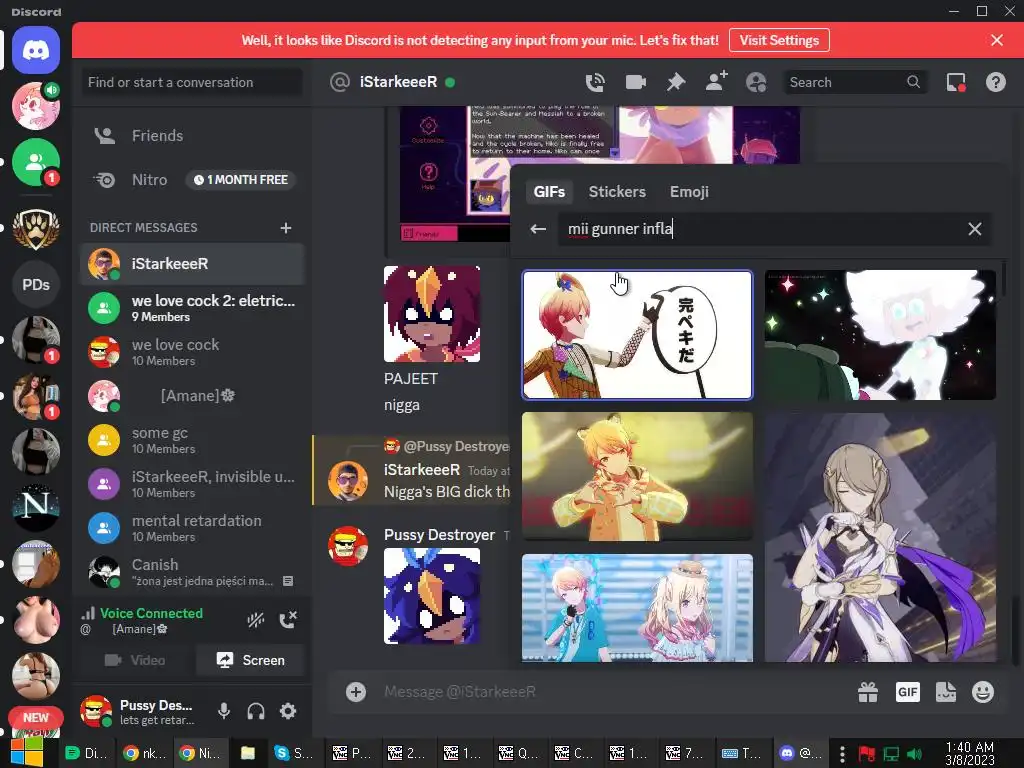Select the GIFs tab
This screenshot has width=1024, height=768.
tap(549, 191)
